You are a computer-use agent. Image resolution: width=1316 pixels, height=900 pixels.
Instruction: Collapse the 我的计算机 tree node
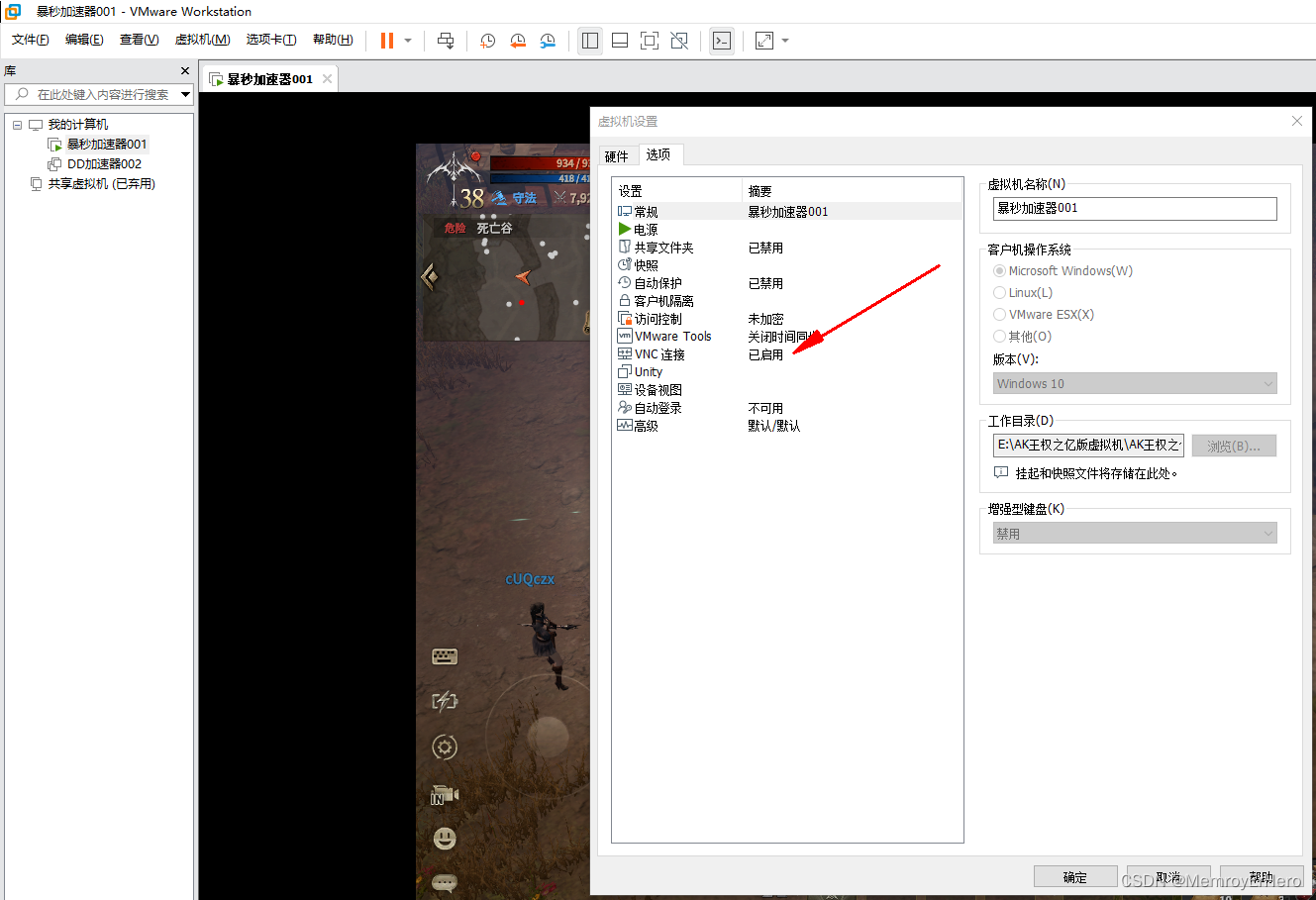(17, 125)
